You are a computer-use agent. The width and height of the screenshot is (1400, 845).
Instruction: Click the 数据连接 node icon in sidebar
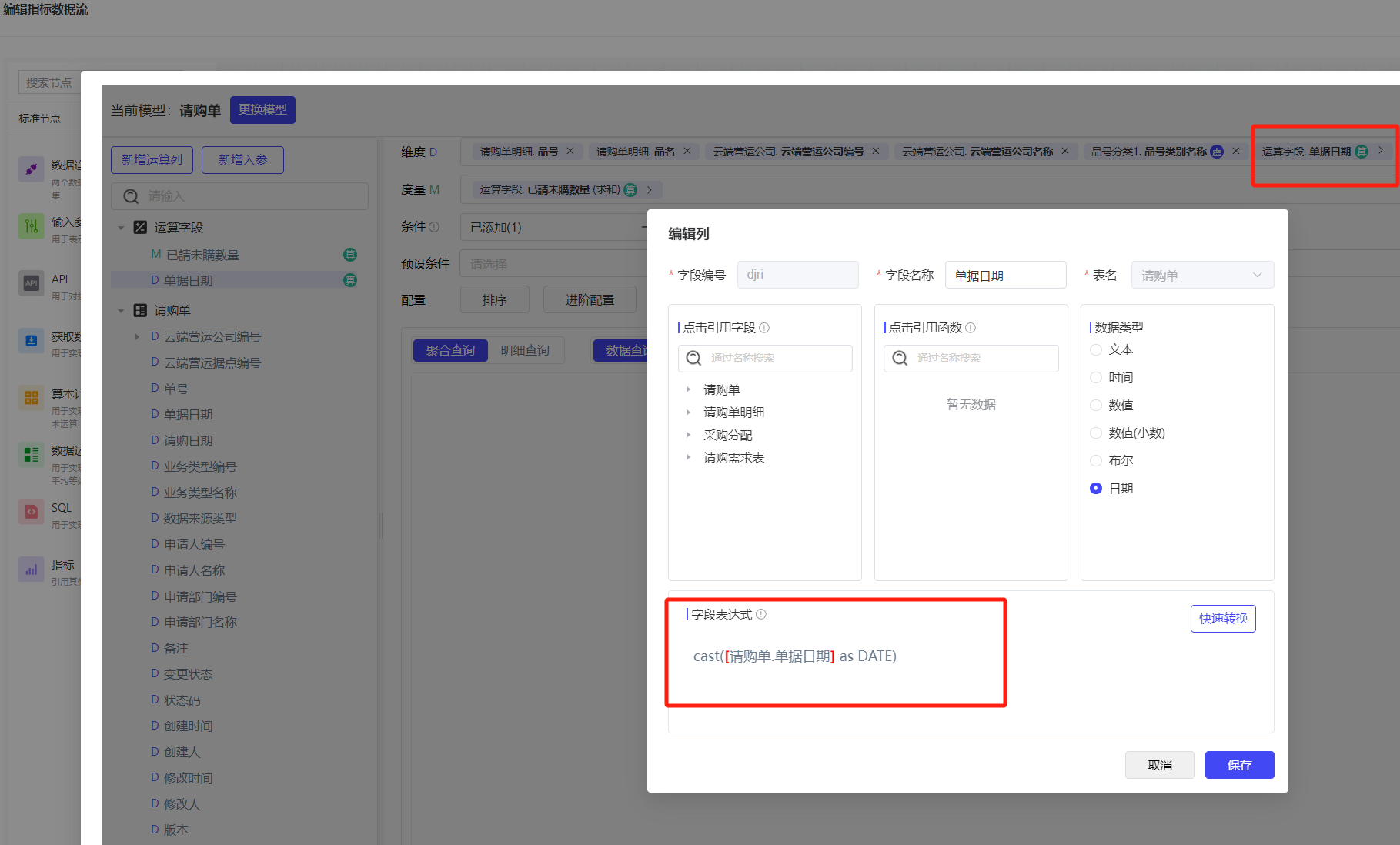coord(32,169)
